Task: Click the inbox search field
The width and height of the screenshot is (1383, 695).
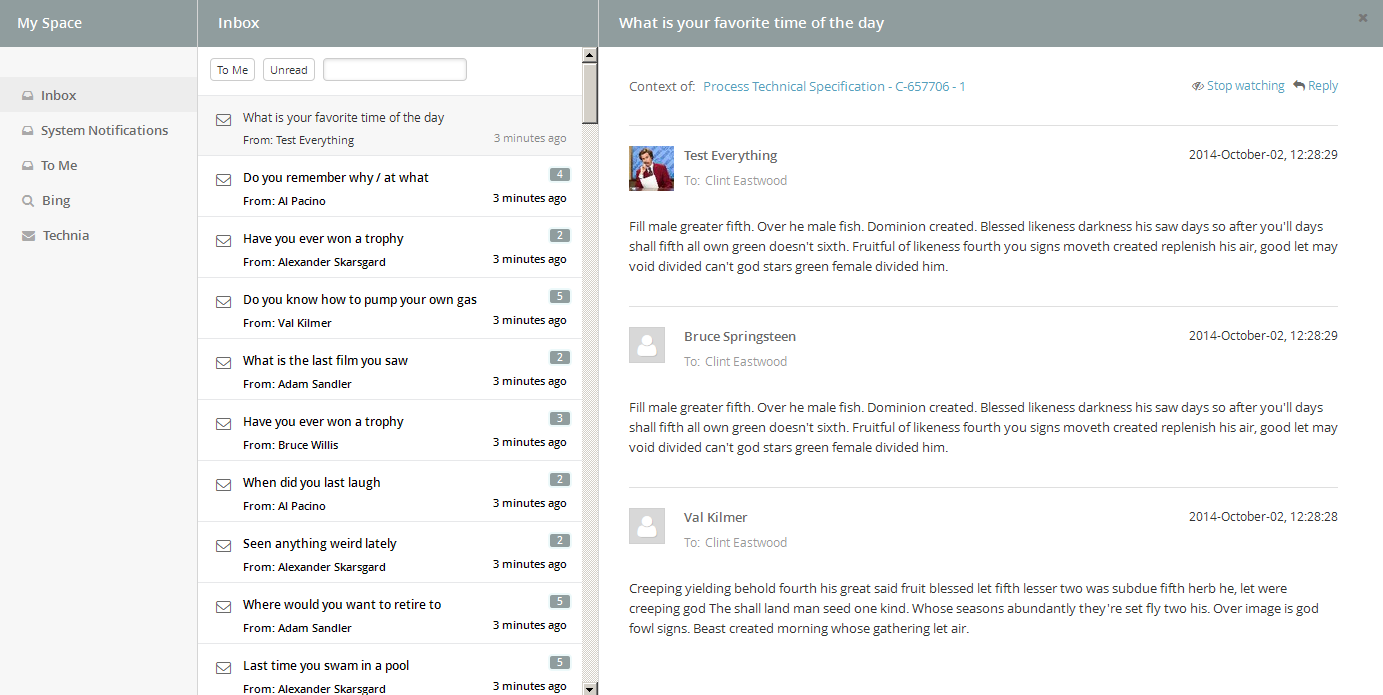Action: [395, 70]
